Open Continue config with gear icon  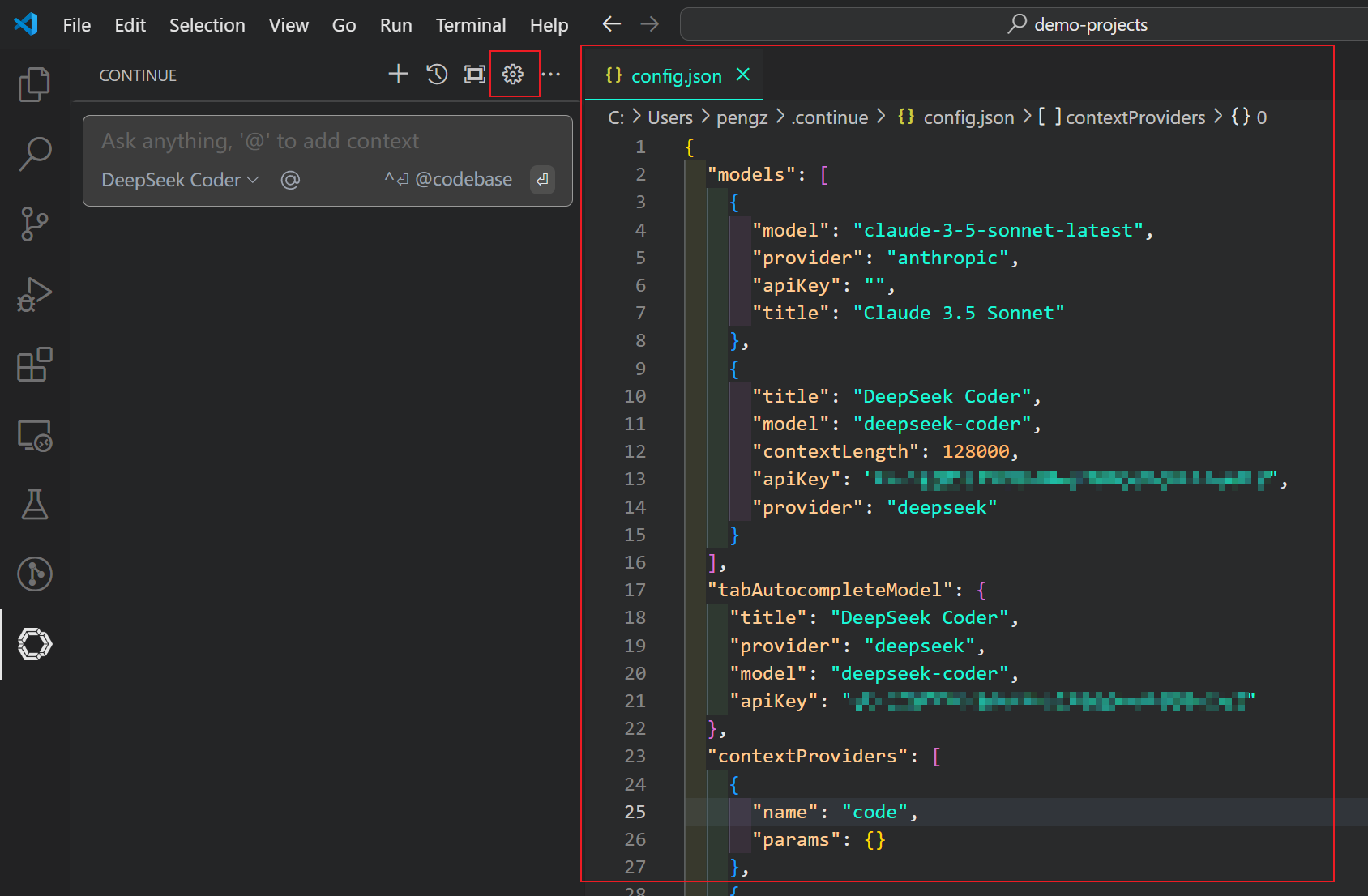tap(513, 75)
